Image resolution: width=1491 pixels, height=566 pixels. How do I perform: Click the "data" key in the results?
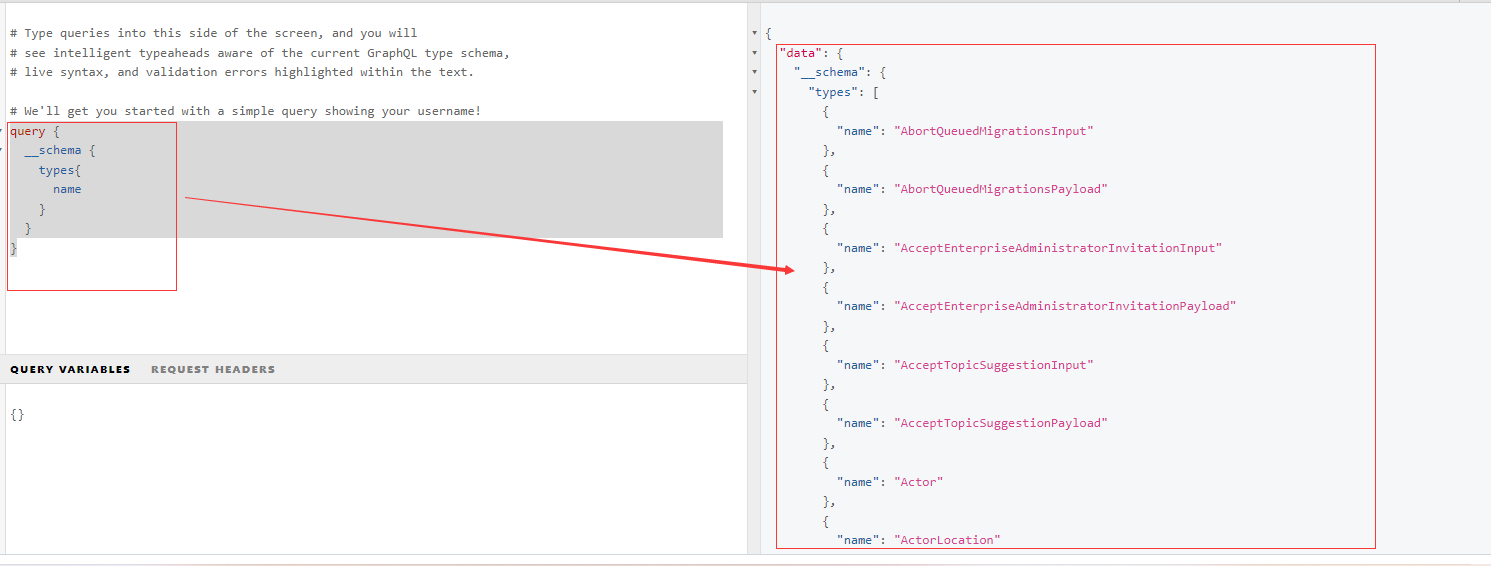pos(801,53)
